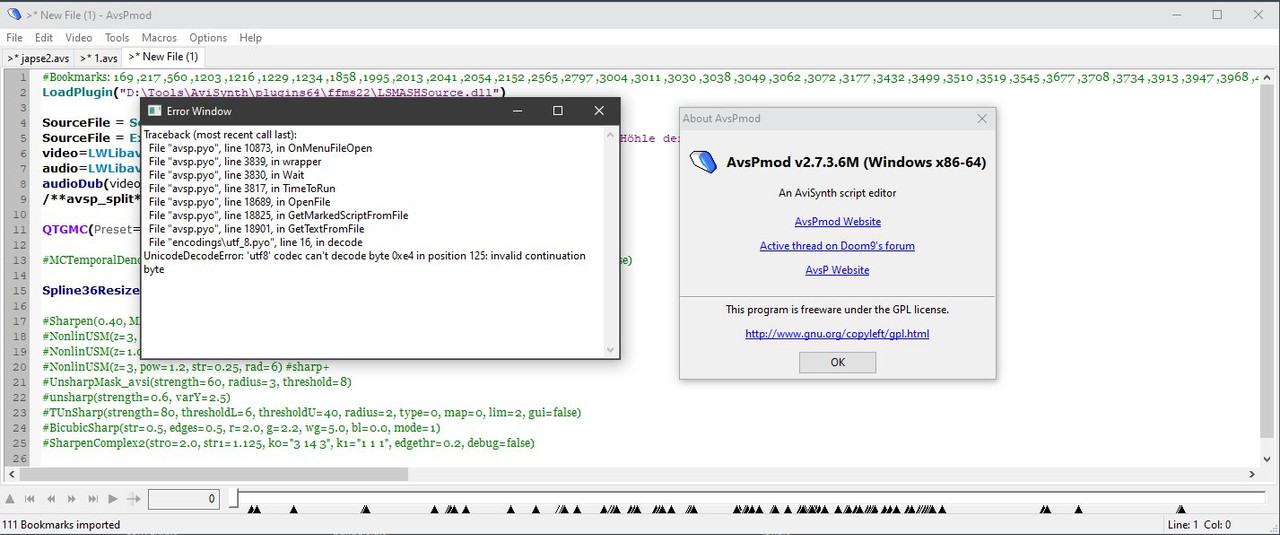Confirm the About dialog with OK
This screenshot has height=535, width=1280.
[x=838, y=362]
